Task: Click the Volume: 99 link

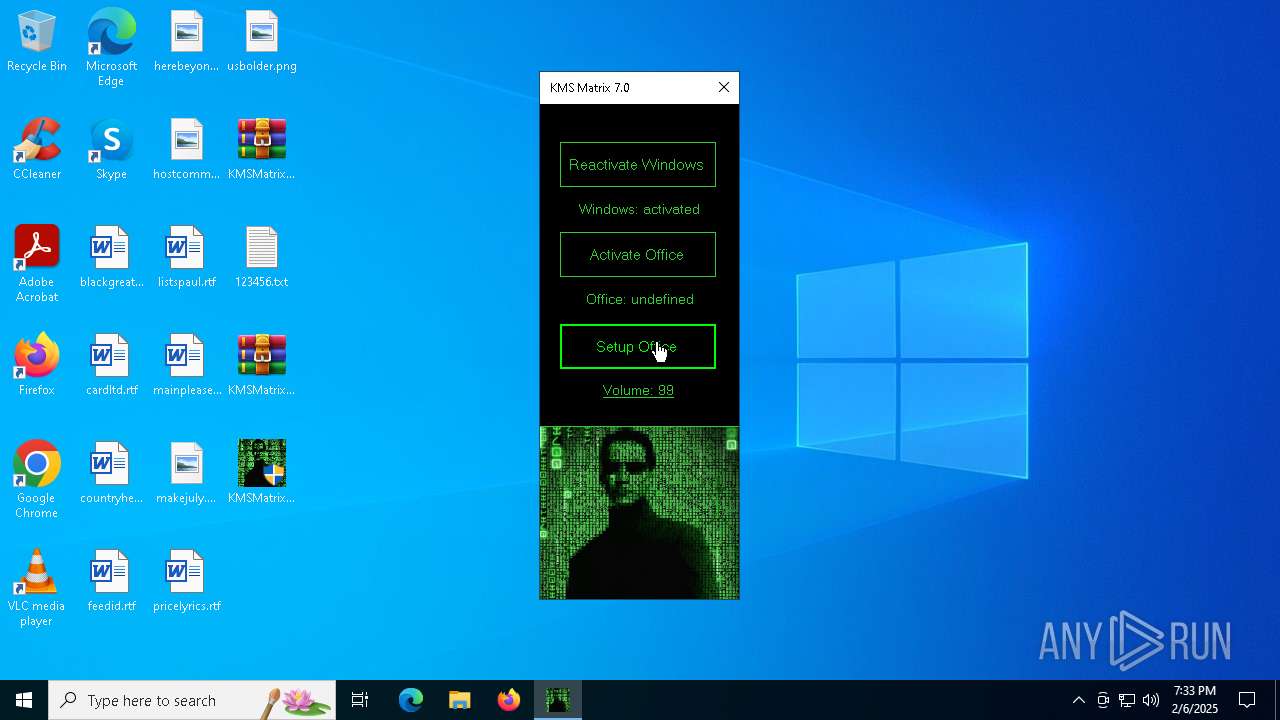Action: 638,391
